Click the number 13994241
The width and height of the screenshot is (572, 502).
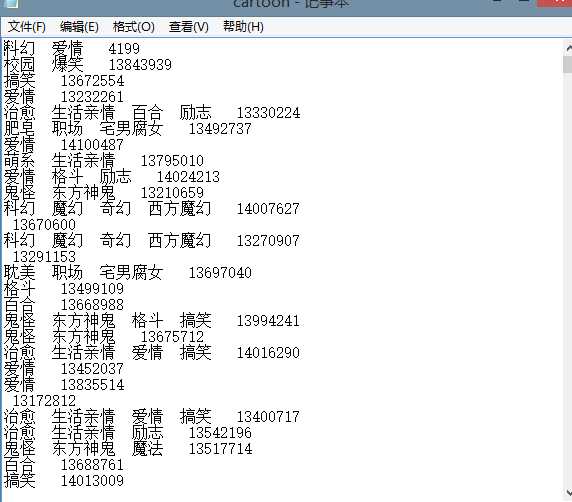pos(268,321)
